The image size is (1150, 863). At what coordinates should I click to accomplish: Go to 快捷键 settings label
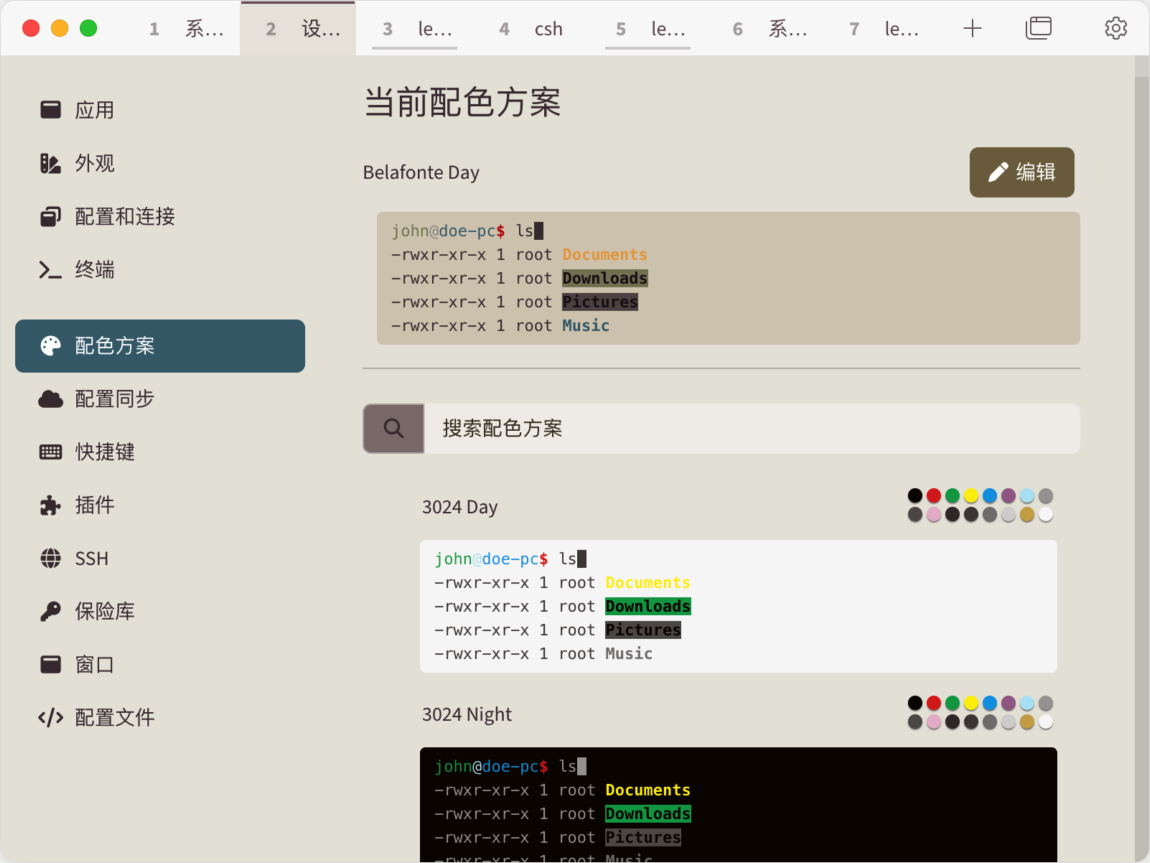(x=105, y=452)
